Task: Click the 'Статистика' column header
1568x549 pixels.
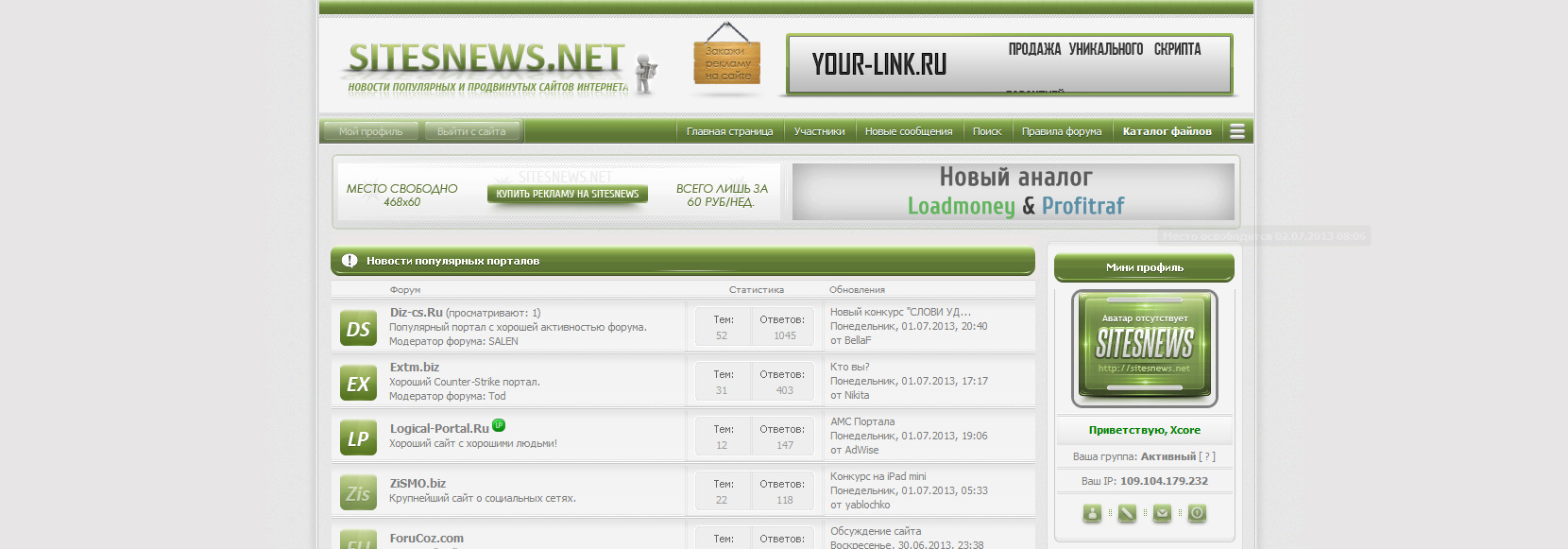Action: [x=757, y=290]
